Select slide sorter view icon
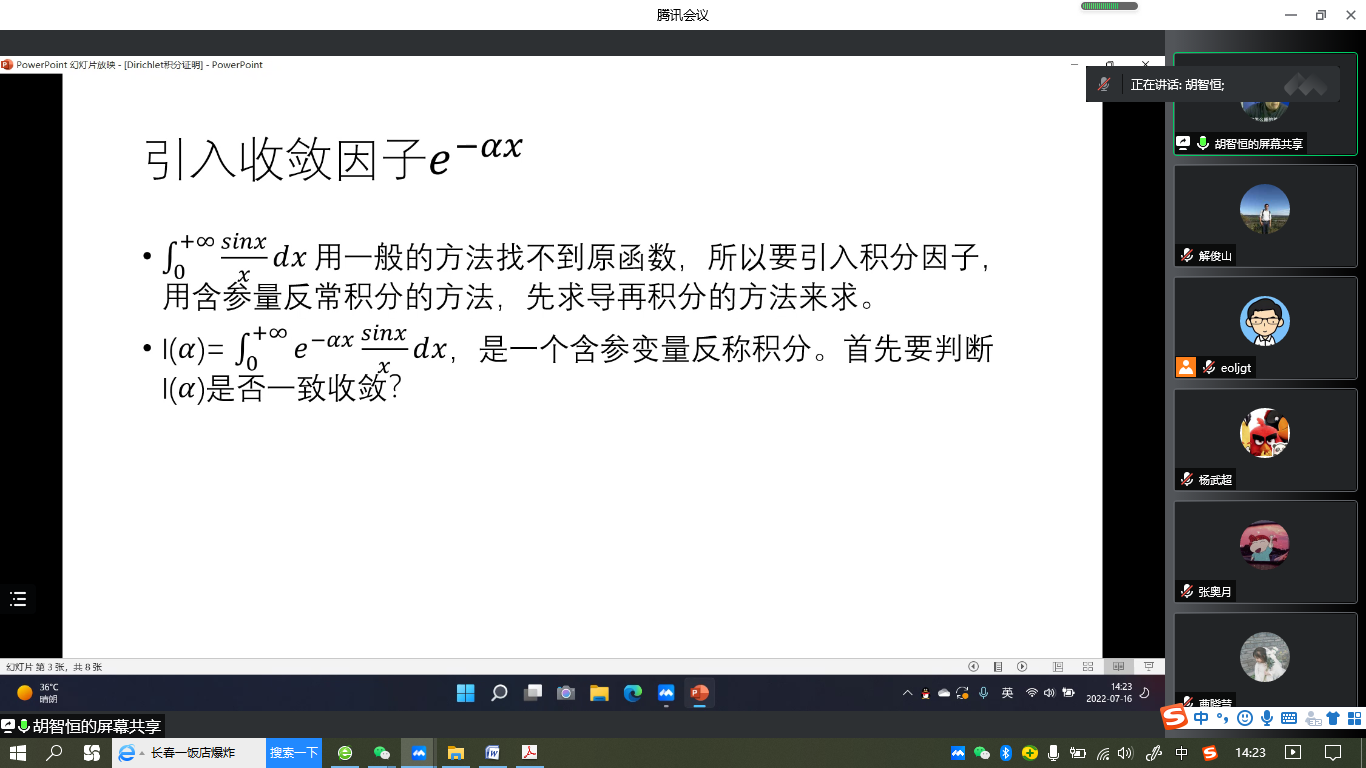Image resolution: width=1366 pixels, height=768 pixels. pyautogui.click(x=1088, y=667)
